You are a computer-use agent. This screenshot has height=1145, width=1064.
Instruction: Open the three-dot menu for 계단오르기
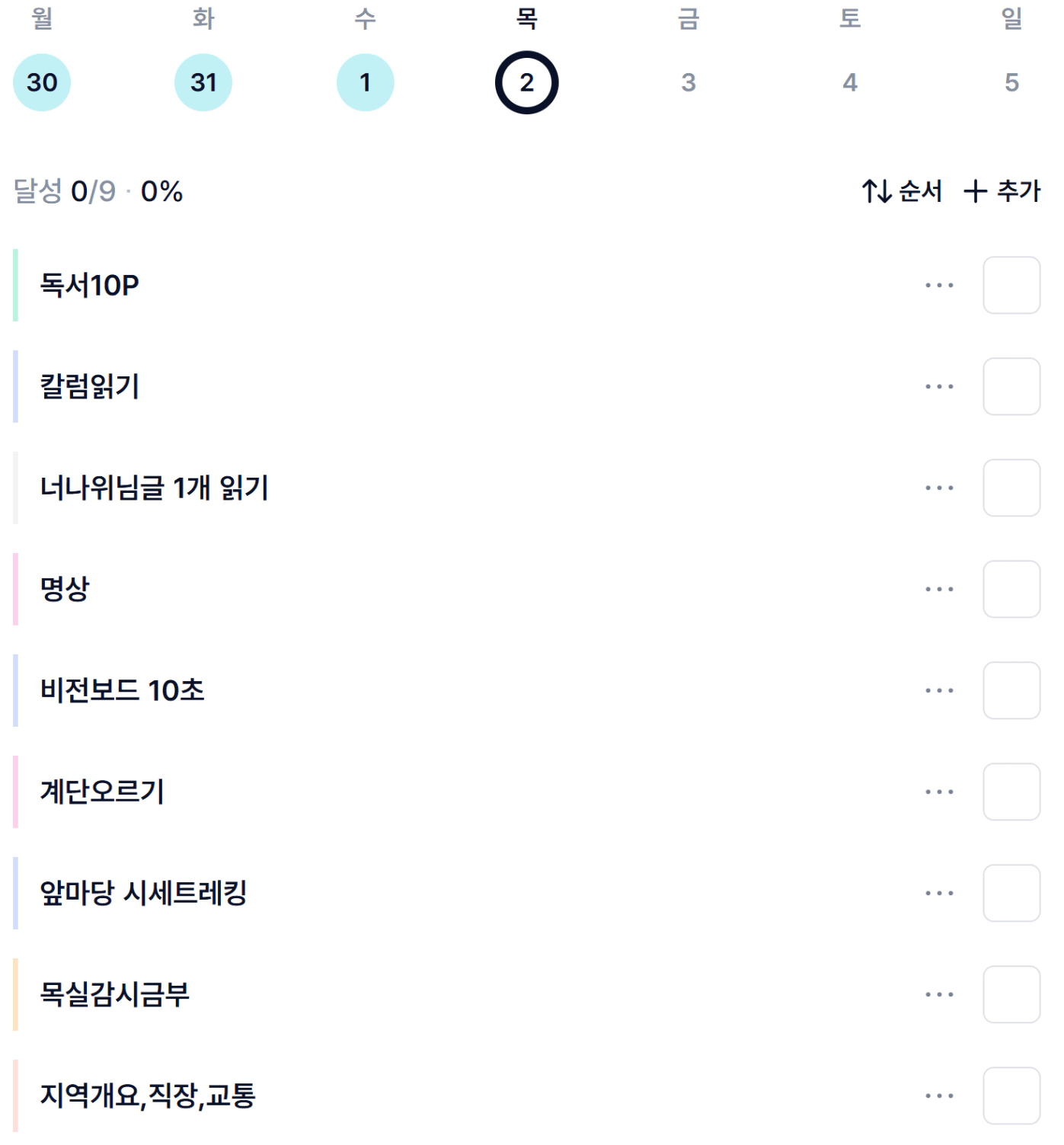(x=938, y=792)
